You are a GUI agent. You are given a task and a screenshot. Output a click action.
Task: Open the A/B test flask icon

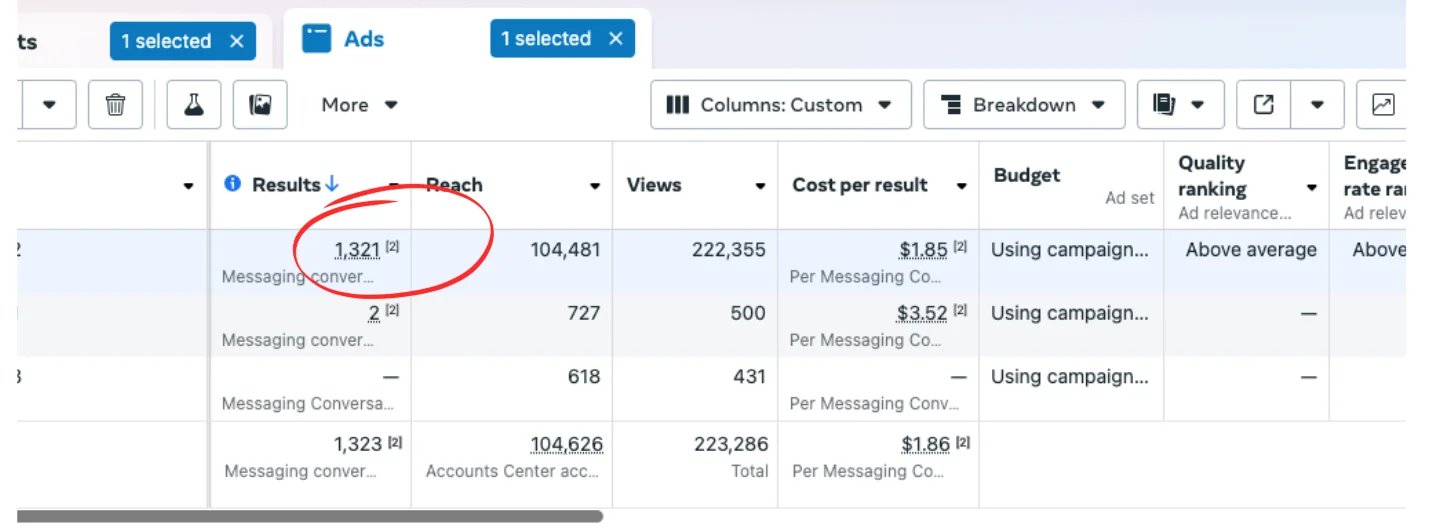point(194,104)
